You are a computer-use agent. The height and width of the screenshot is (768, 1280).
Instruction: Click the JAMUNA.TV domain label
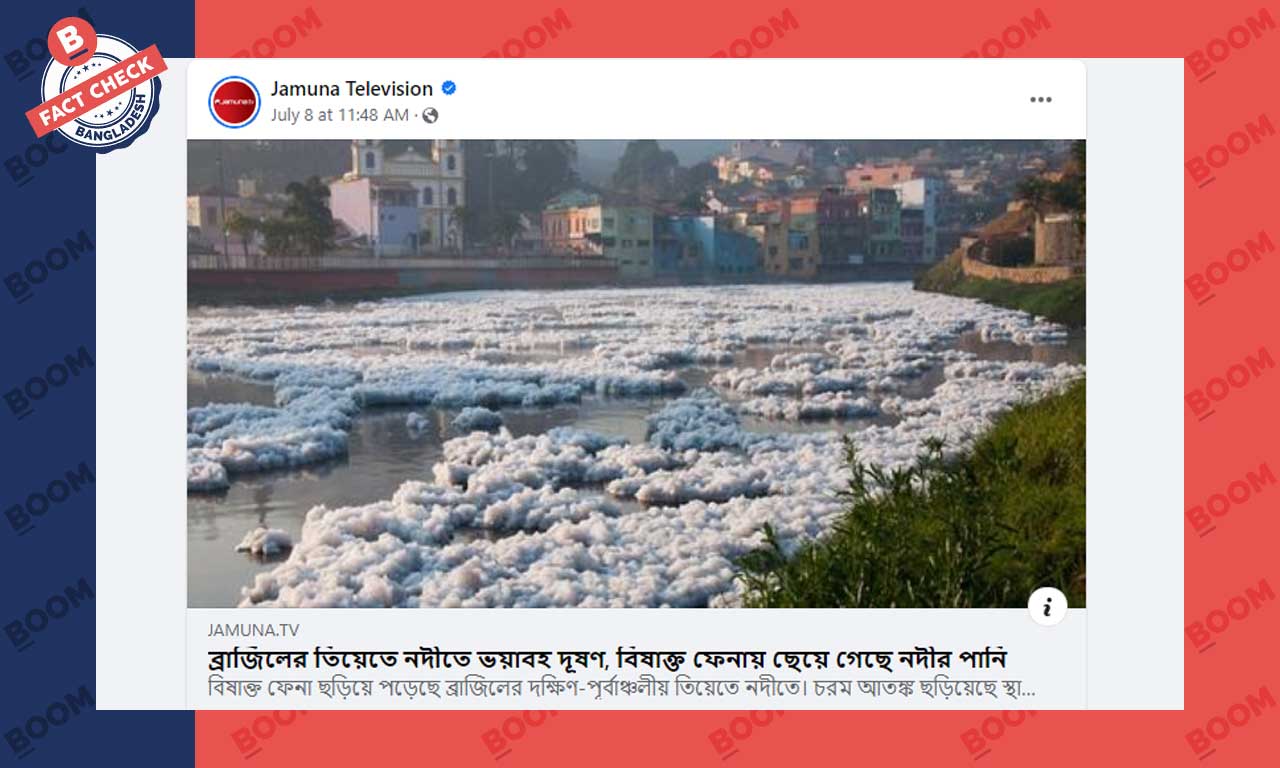click(x=253, y=630)
